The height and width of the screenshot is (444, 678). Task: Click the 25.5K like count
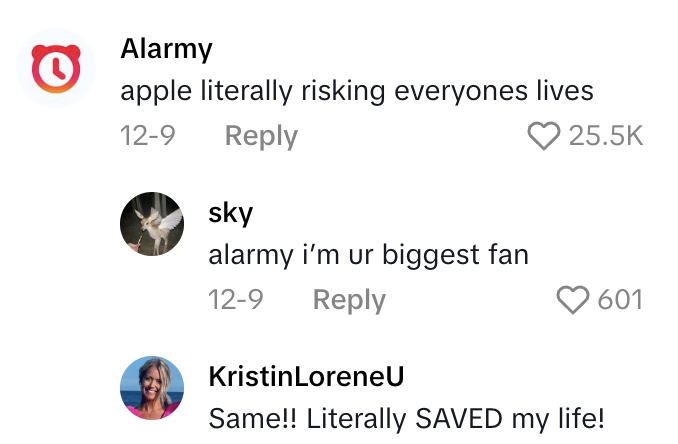click(x=605, y=136)
